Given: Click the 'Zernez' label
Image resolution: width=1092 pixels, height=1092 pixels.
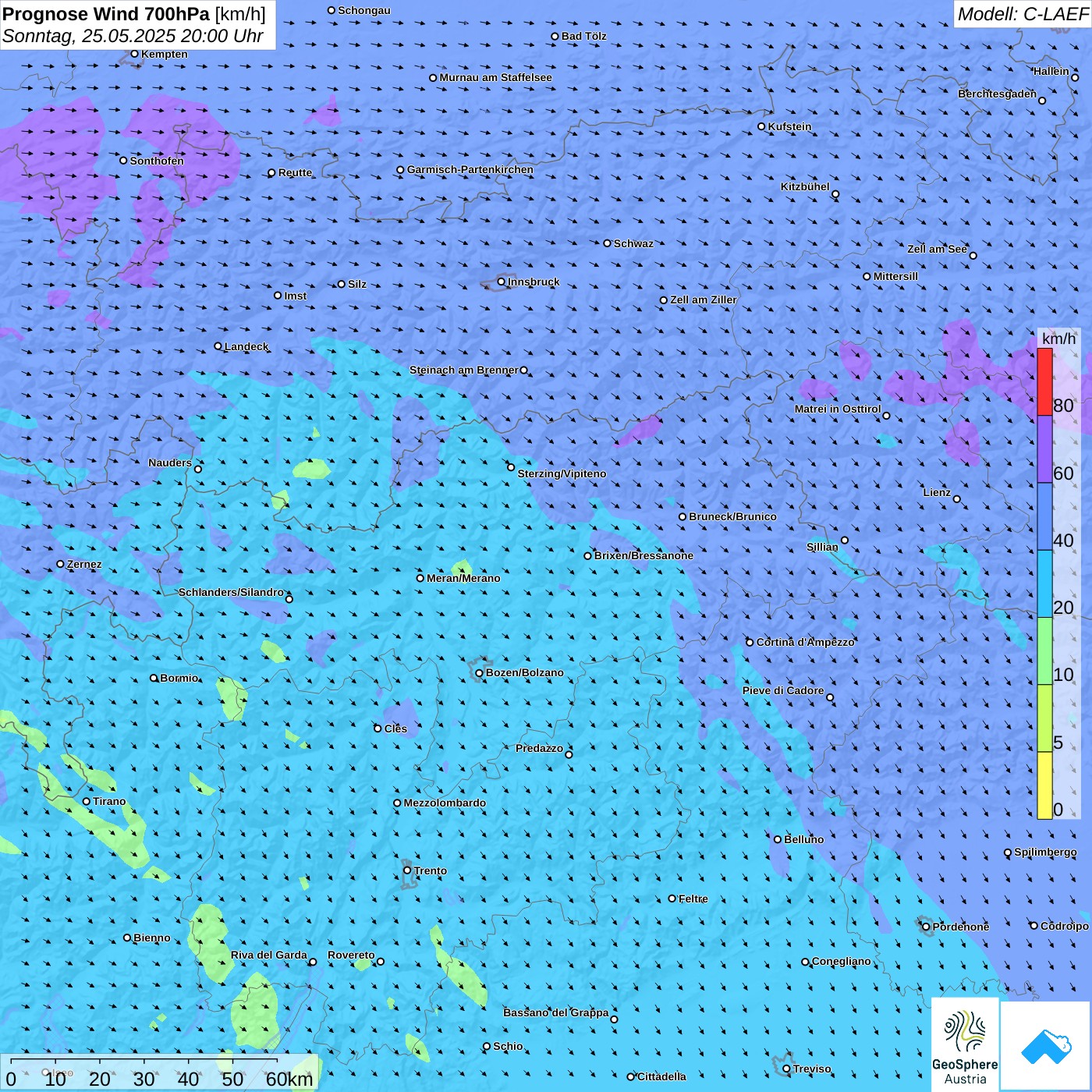Looking at the screenshot, I should click(84, 564).
